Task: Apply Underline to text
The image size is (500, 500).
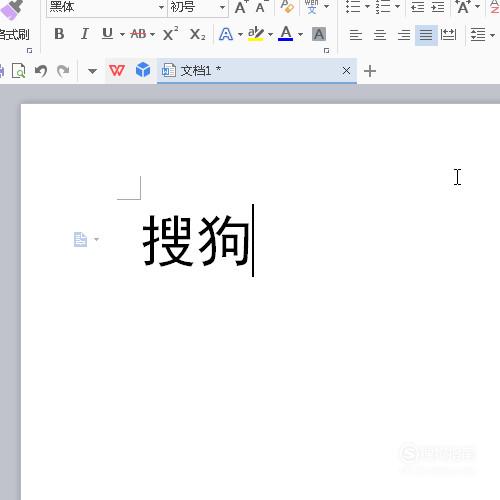Action: coord(107,34)
